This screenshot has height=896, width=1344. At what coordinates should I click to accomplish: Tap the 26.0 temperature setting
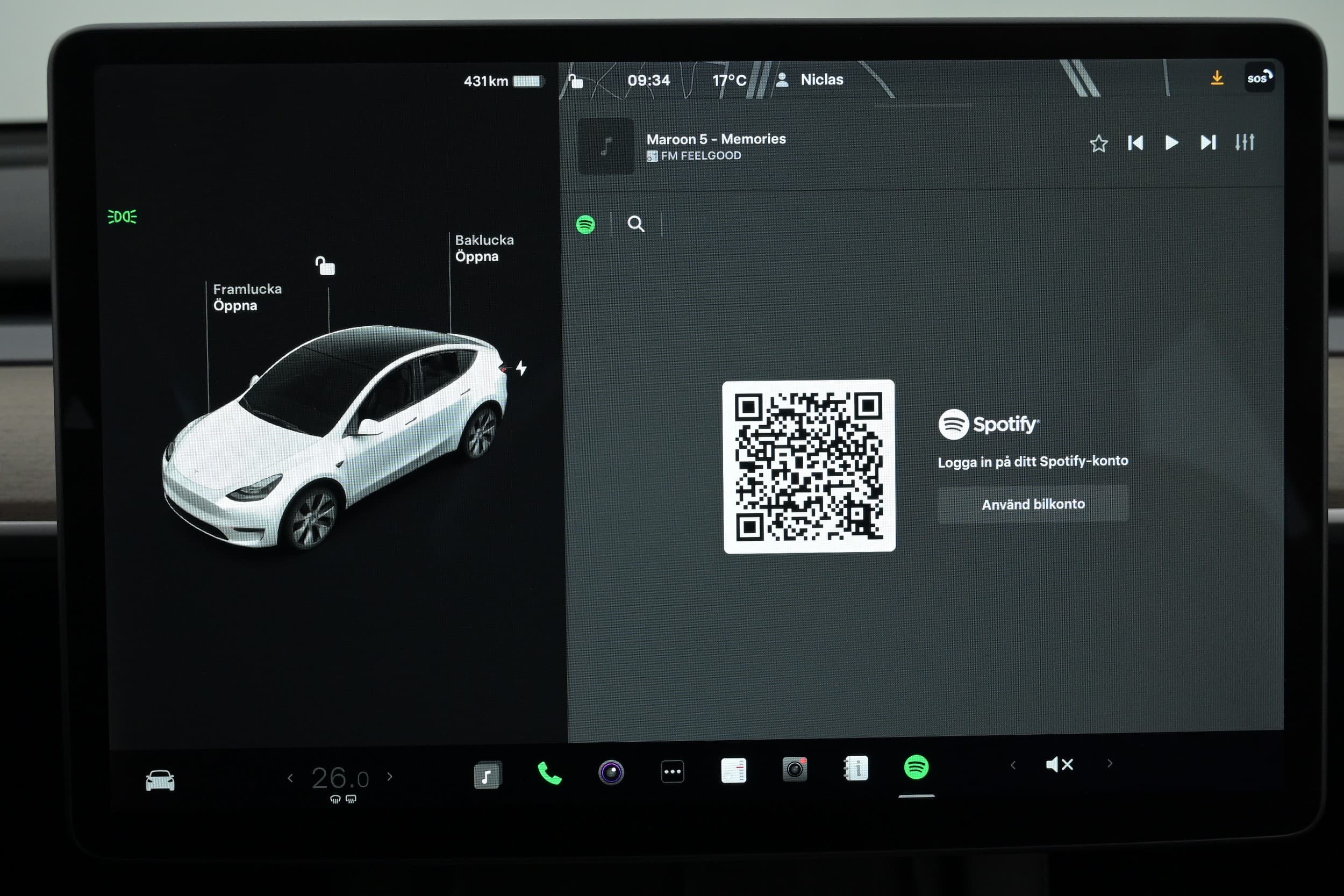(x=340, y=778)
